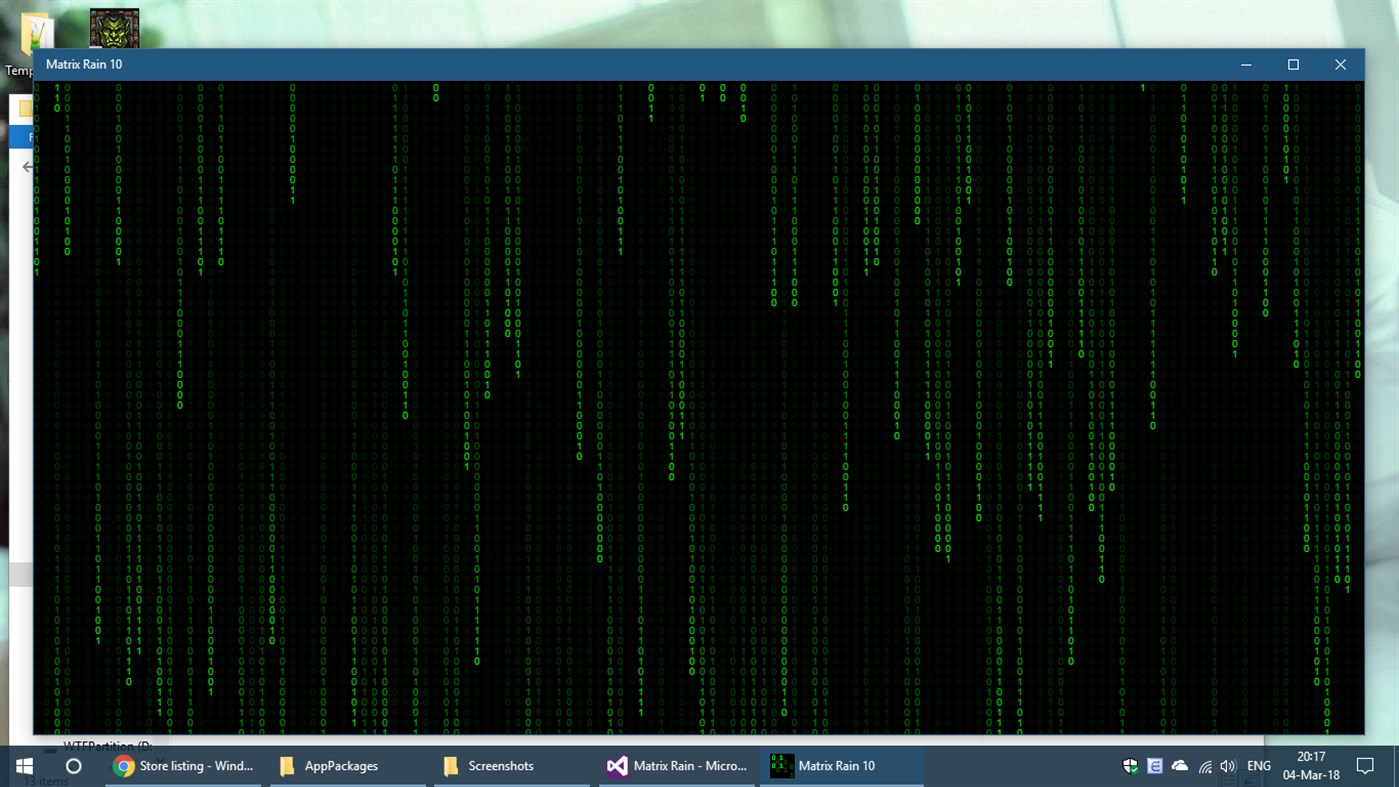This screenshot has width=1399, height=787.
Task: Switch to the Matrix Rain 10 taskbar item
Action: [840, 766]
